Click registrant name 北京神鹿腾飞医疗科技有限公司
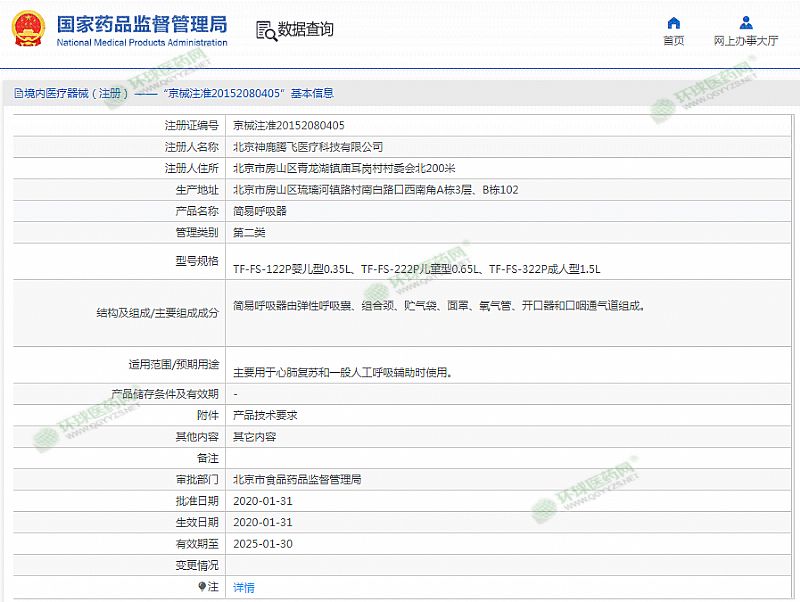The image size is (800, 602). point(307,146)
